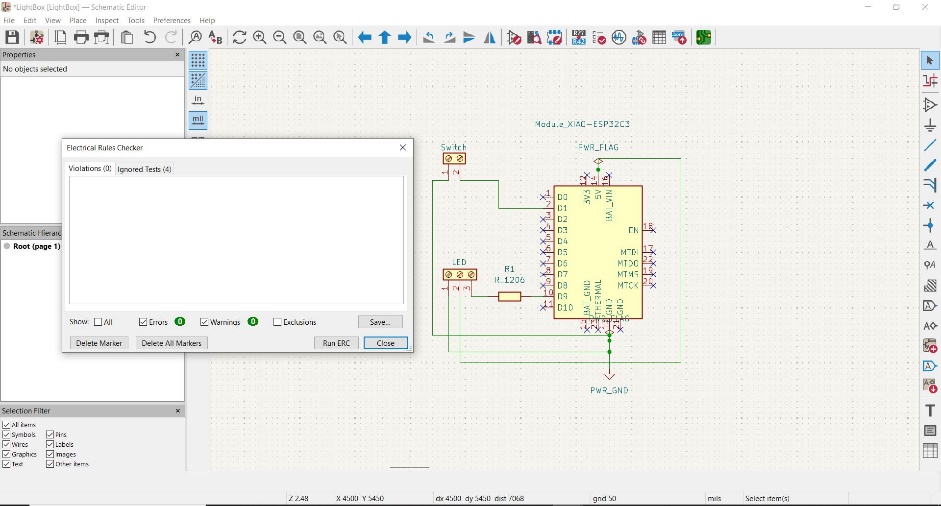Toggle Wires in Selection Filter
The height and width of the screenshot is (506, 941).
6,445
